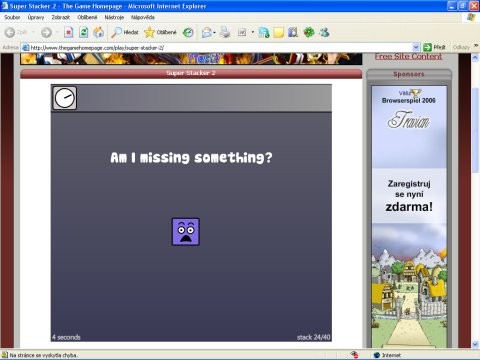Refresh the current page
The height and width of the screenshot is (360, 480).
(84, 32)
